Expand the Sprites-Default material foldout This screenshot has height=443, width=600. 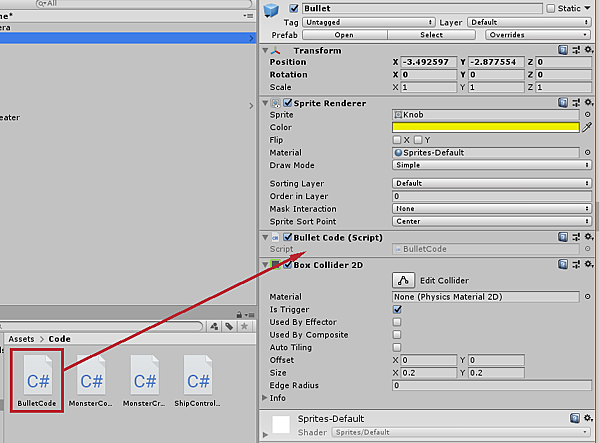(x=265, y=435)
